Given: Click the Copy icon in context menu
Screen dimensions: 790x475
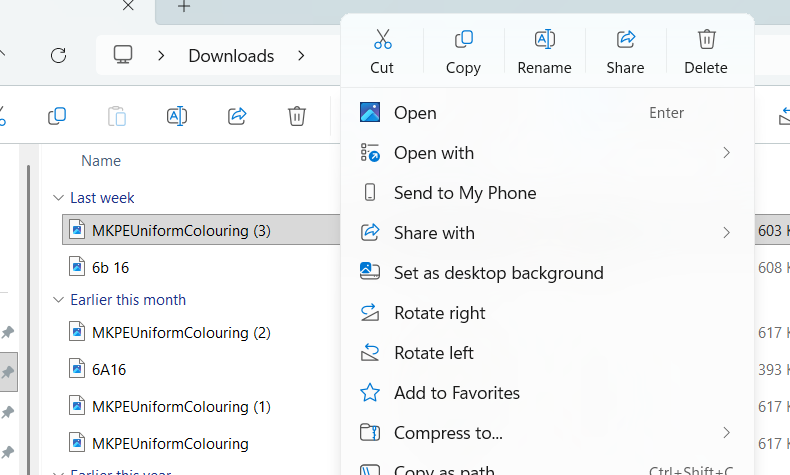Looking at the screenshot, I should pyautogui.click(x=463, y=40).
